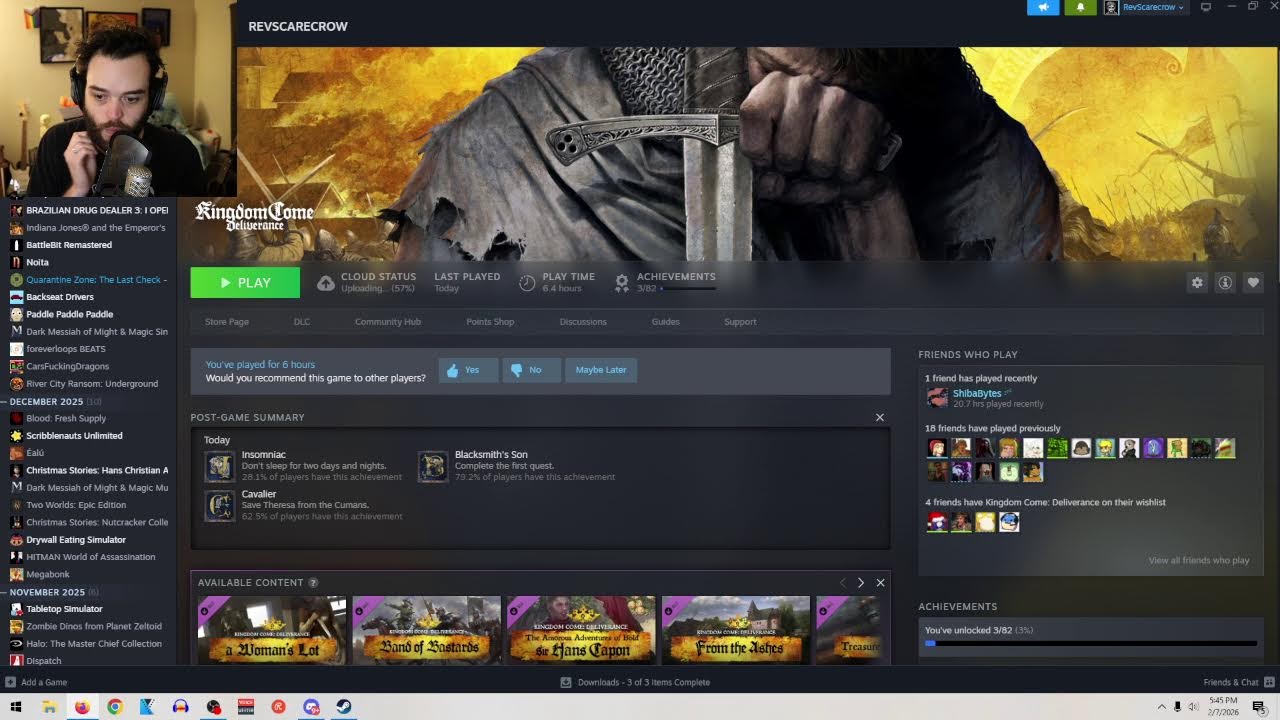Open the taskbar volume icon

(1193, 707)
